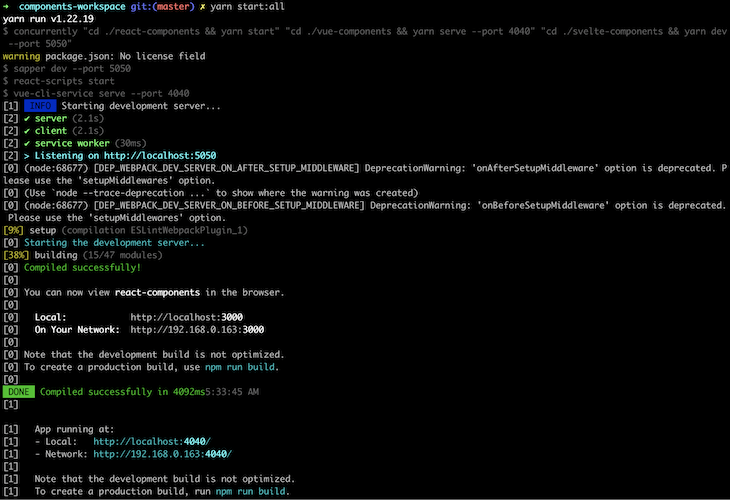The width and height of the screenshot is (730, 500).
Task: Click the 'components-workspace' directory name in prompt
Action: [x=72, y=7]
